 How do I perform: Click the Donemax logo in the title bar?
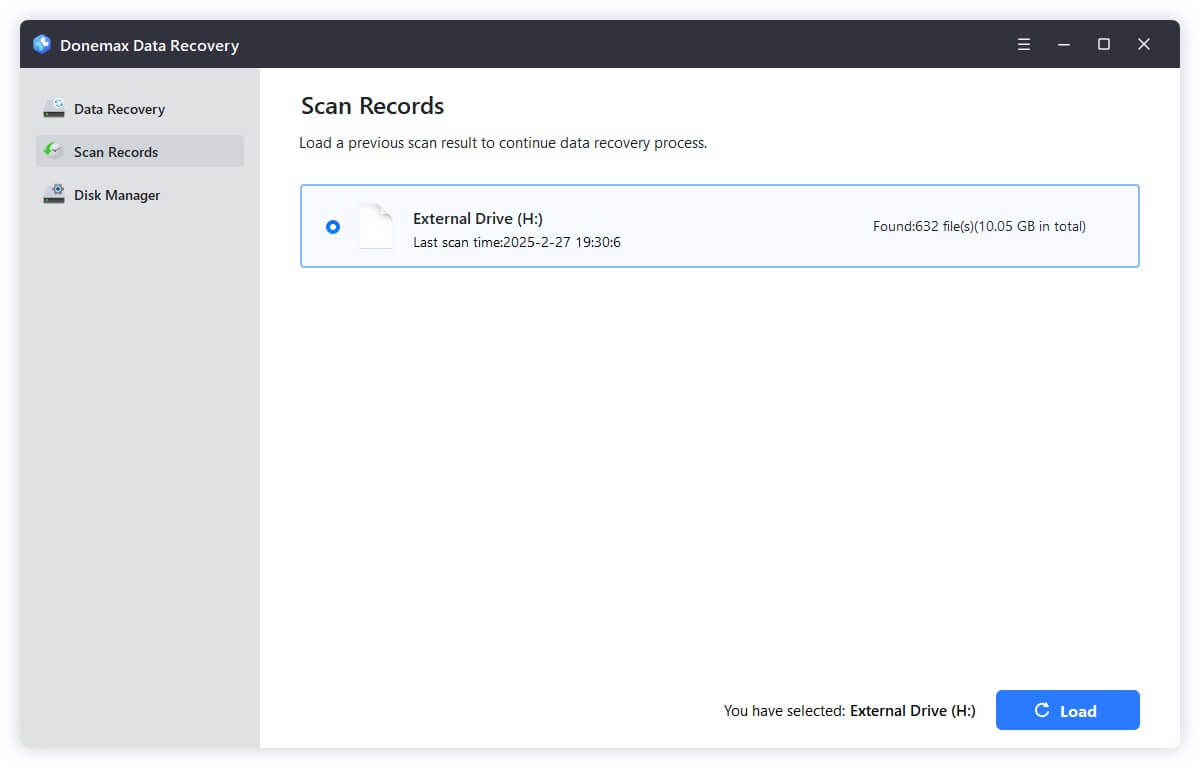(x=41, y=44)
